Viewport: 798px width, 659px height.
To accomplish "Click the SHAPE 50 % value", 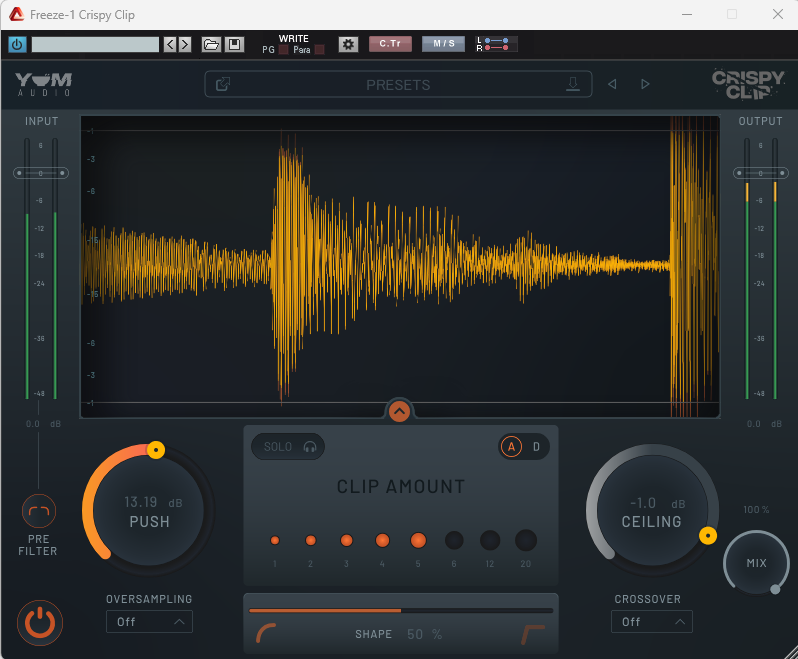I will (424, 635).
